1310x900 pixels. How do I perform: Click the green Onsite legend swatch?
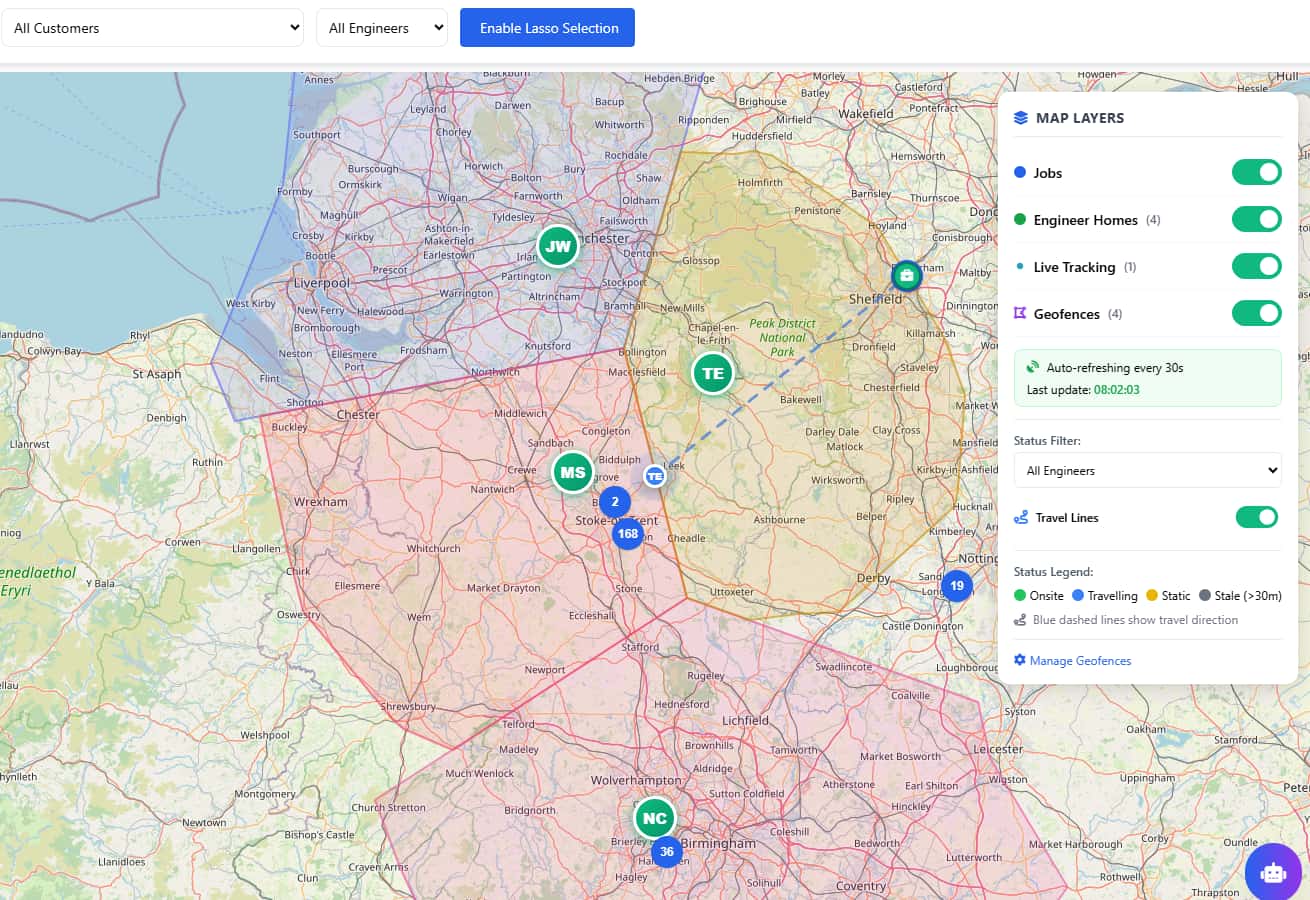coord(1020,595)
